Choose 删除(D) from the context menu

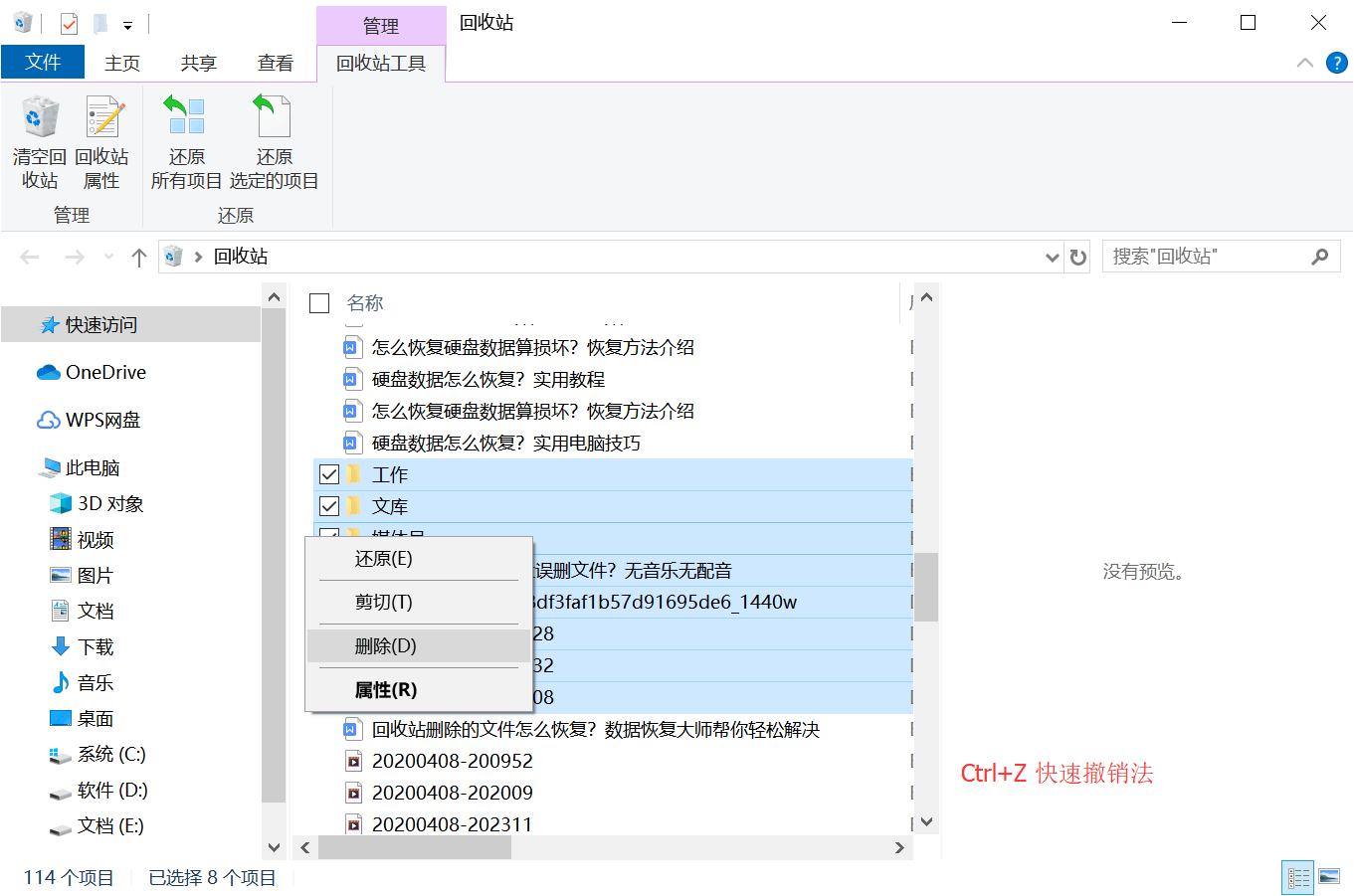418,645
